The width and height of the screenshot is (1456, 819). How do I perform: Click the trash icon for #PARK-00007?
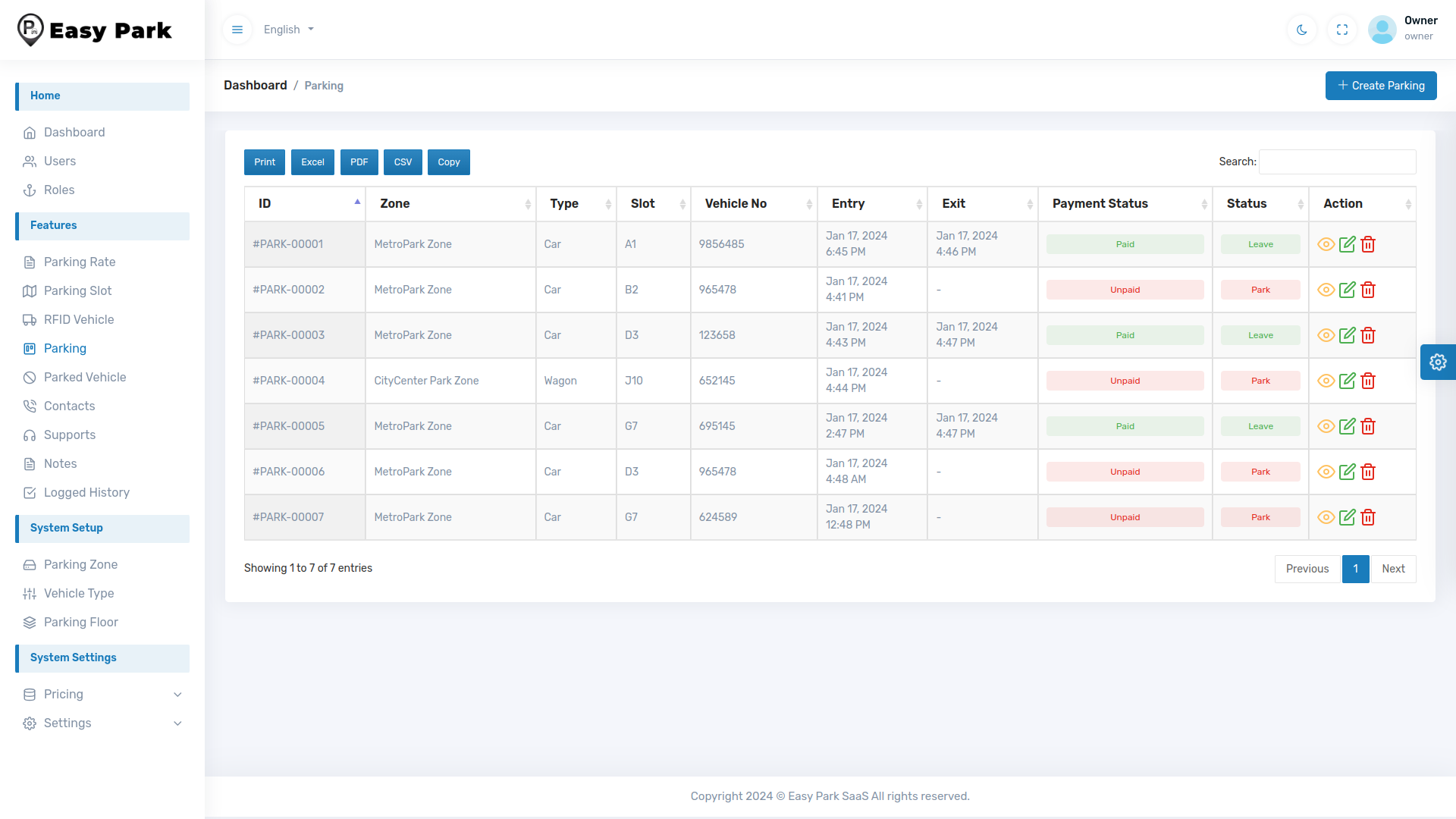(1368, 517)
